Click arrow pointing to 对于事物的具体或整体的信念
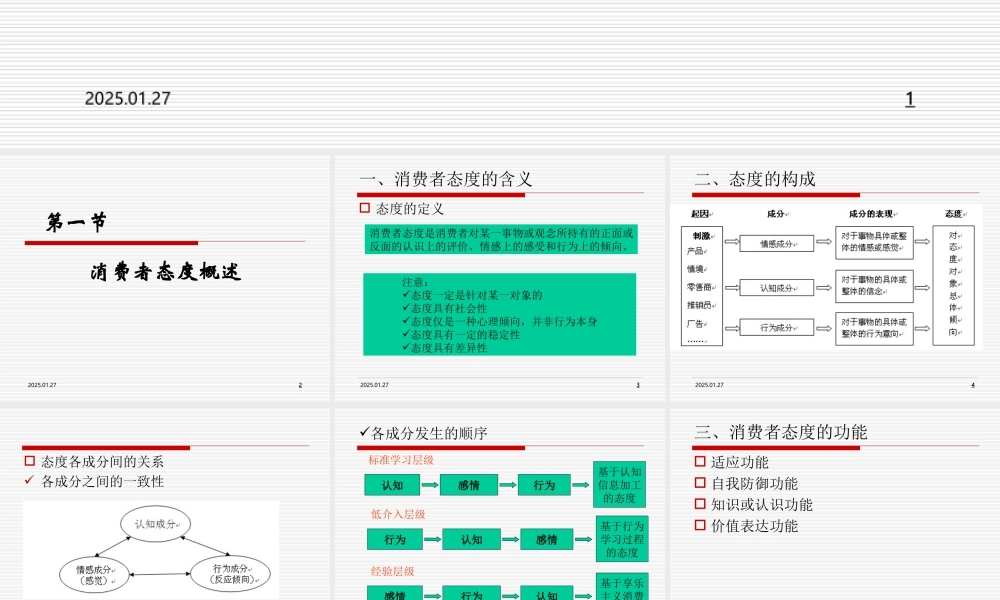This screenshot has height=600, width=1000. 824,286
